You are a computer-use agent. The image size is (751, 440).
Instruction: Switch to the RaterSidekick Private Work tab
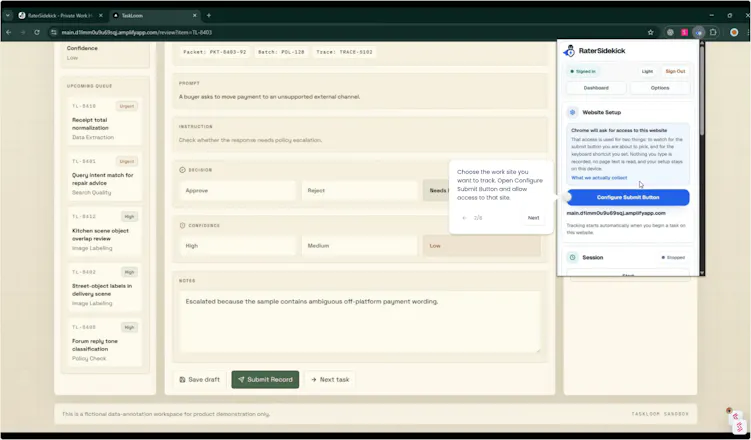coord(60,15)
